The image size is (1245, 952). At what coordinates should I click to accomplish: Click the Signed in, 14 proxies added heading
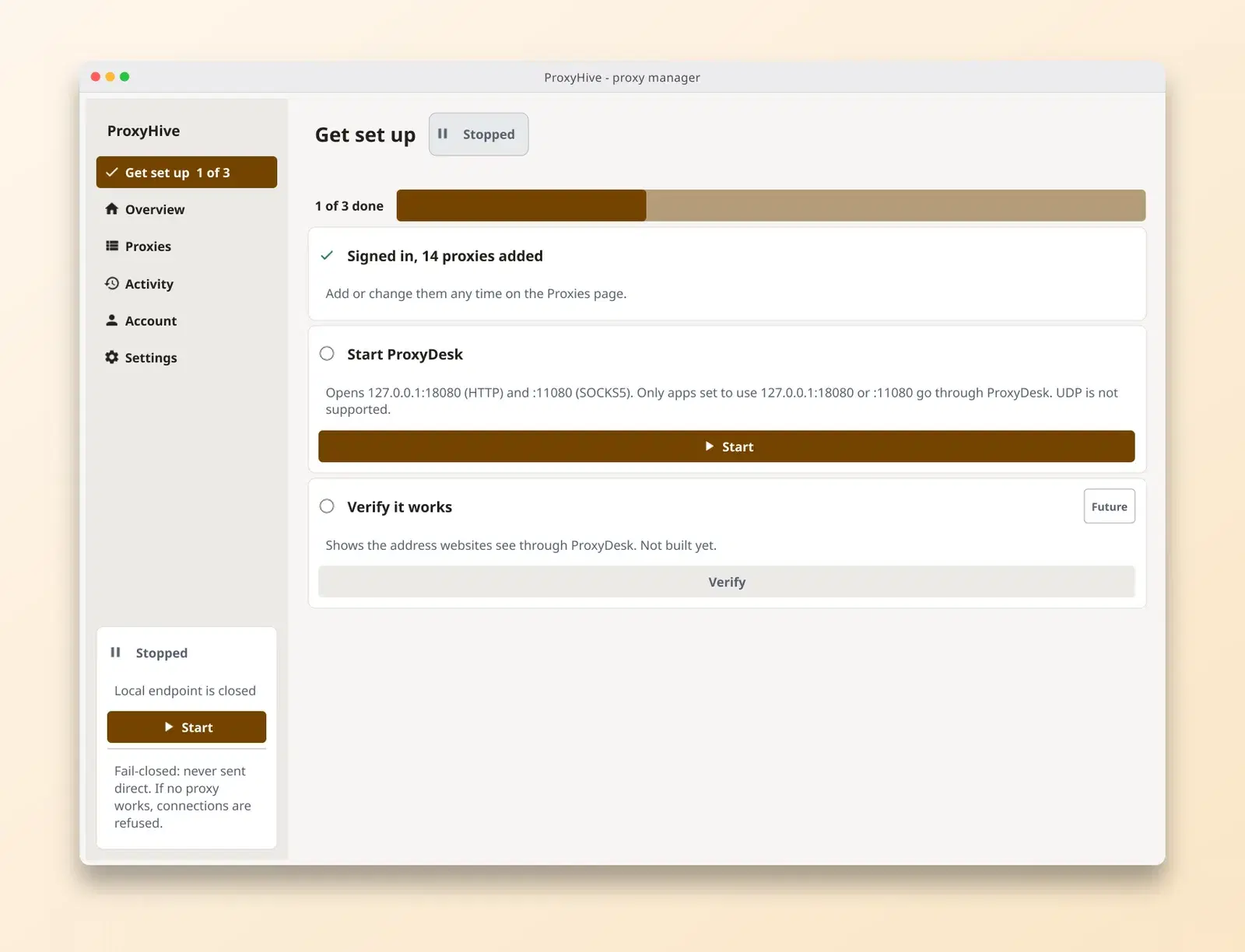click(x=445, y=256)
